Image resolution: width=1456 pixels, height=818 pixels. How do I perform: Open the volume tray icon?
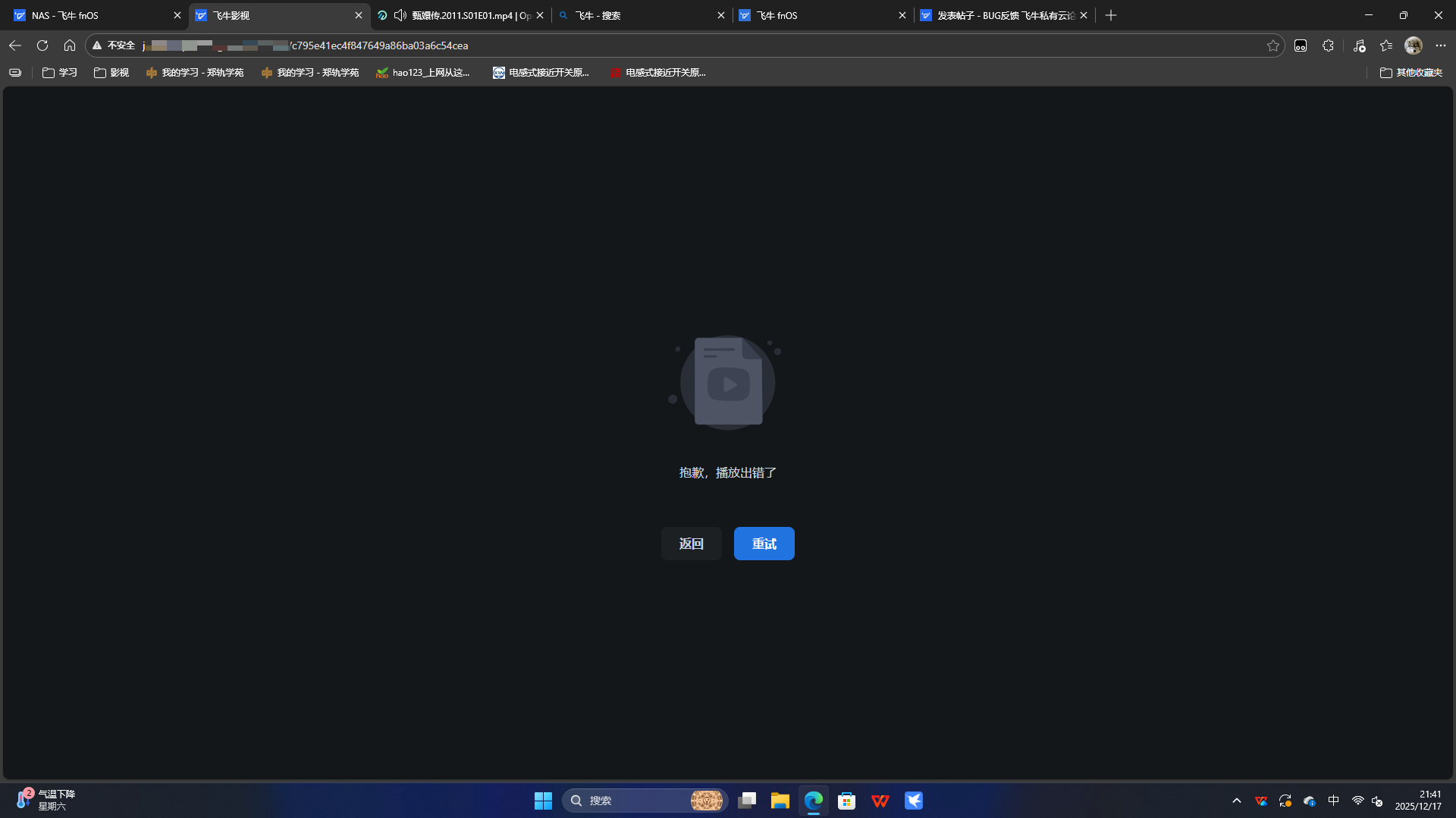[1378, 801]
